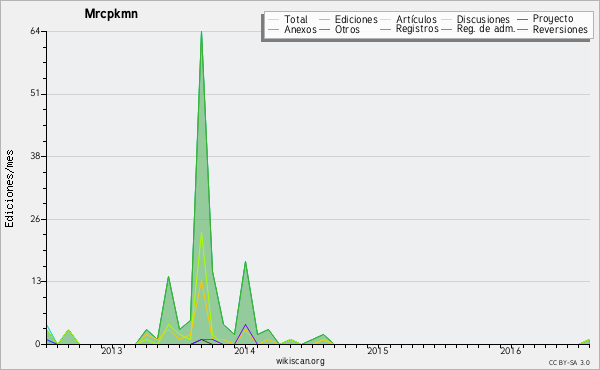The height and width of the screenshot is (370, 600).
Task: Click the y-axis value 64
Action: pos(35,31)
